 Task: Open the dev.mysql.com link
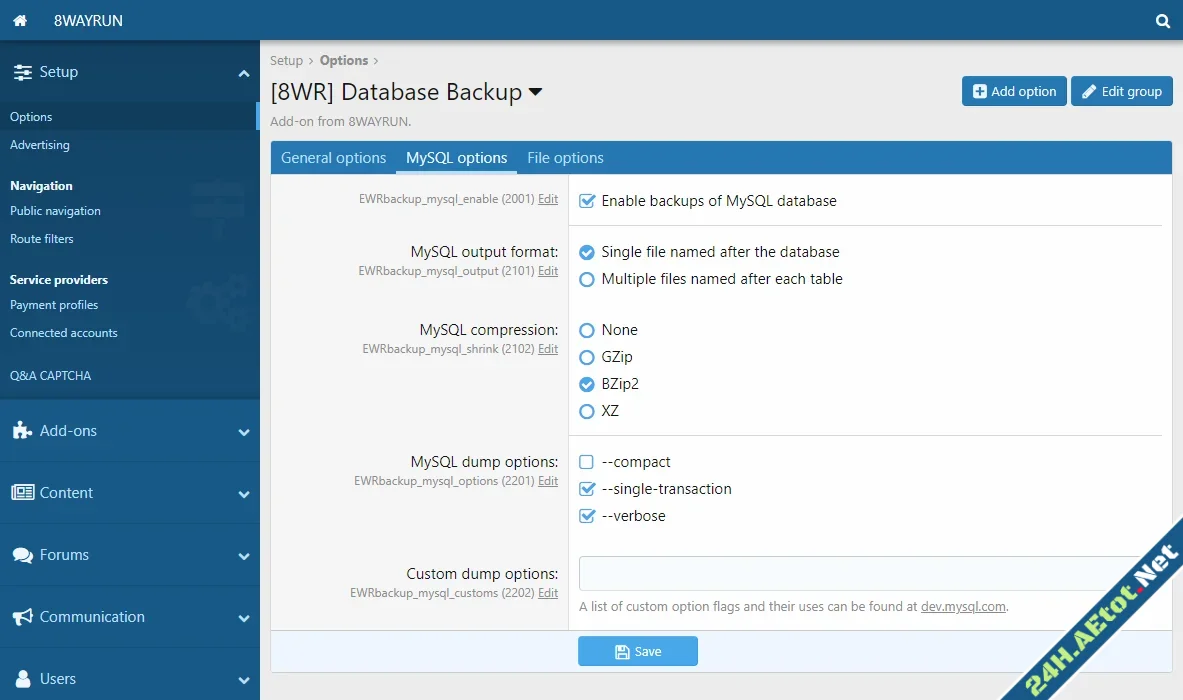click(x=963, y=606)
